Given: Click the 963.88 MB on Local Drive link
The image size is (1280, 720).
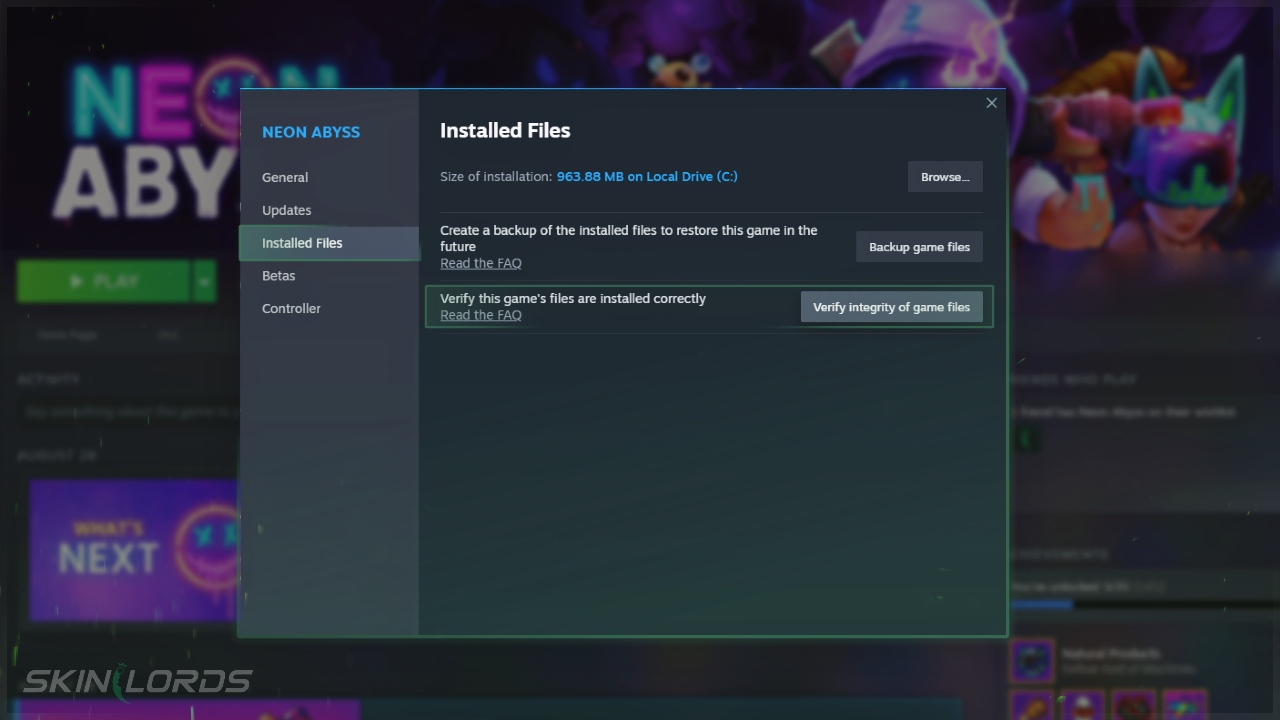Looking at the screenshot, I should pos(647,177).
